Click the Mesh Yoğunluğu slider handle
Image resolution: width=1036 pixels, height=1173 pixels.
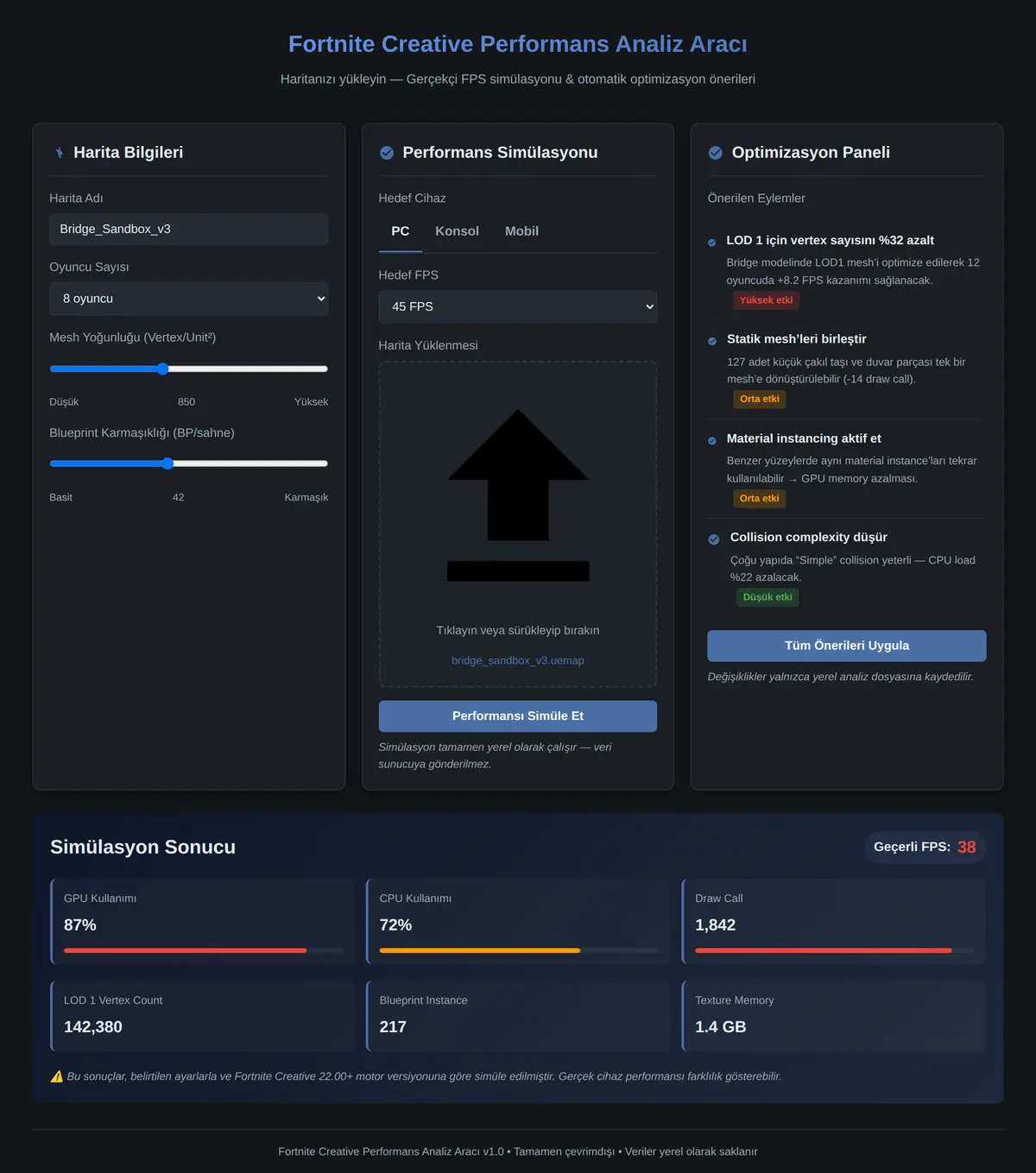[162, 369]
